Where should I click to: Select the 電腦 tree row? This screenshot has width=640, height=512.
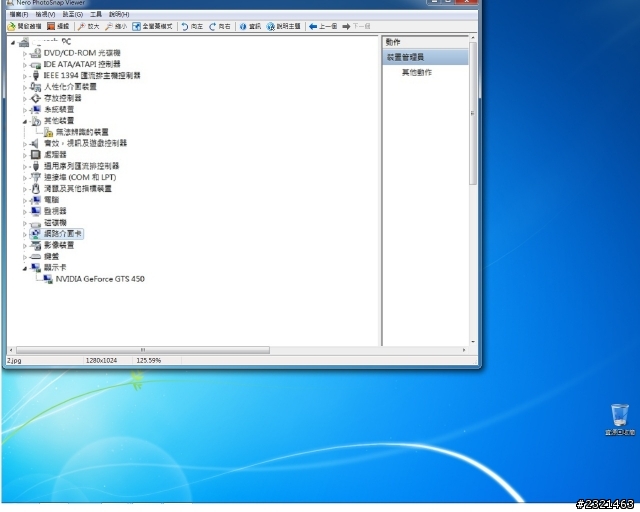click(x=51, y=200)
